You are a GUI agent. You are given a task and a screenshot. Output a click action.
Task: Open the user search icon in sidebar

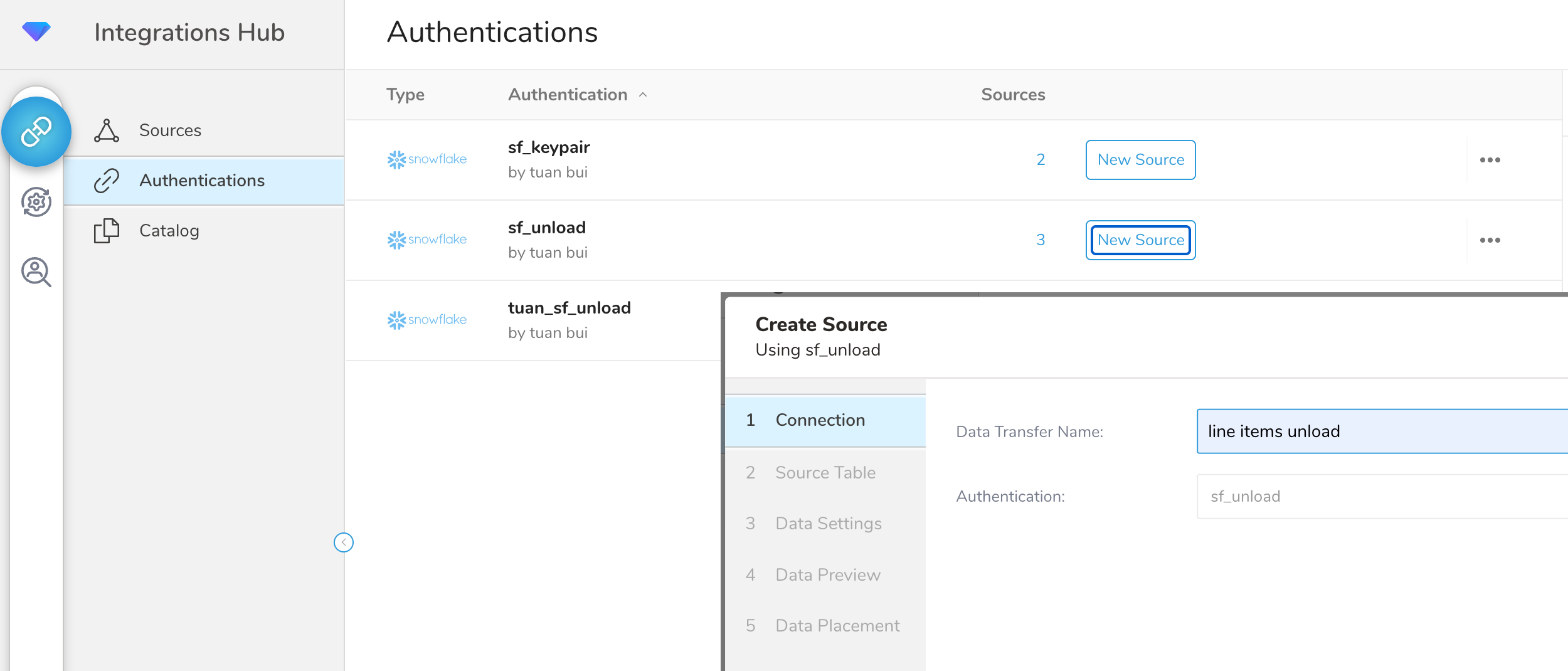click(x=36, y=272)
